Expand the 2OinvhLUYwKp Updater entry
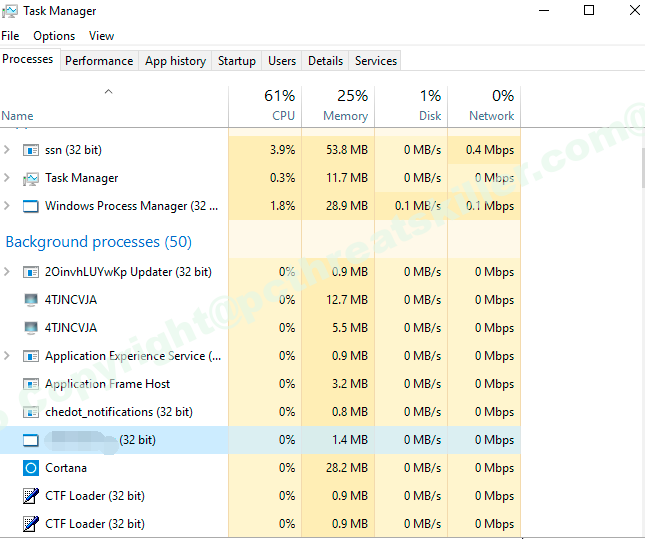This screenshot has height=539, width=645. click(7, 272)
